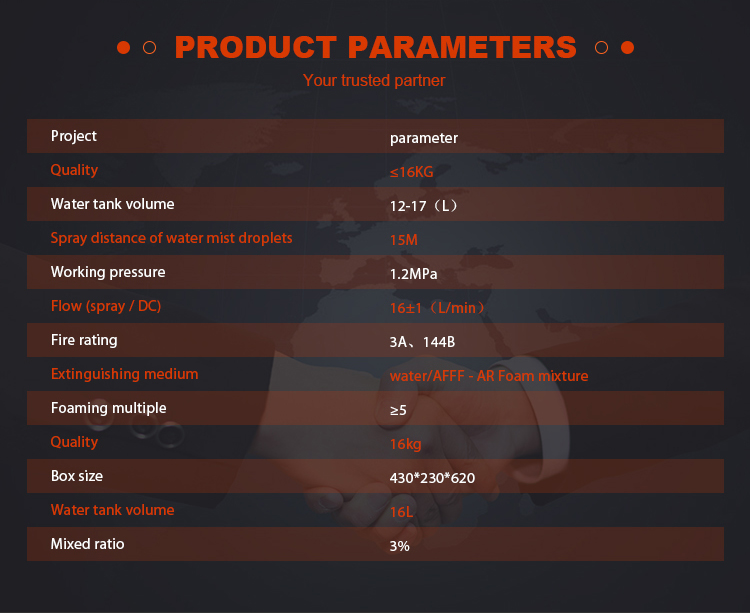
Task: Select the Project header cell
Action: click(74, 136)
